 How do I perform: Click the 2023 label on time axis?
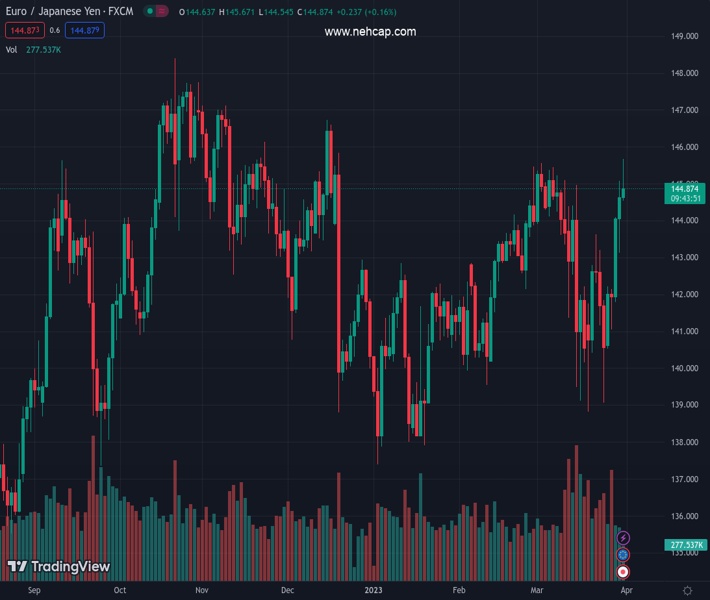click(x=372, y=591)
